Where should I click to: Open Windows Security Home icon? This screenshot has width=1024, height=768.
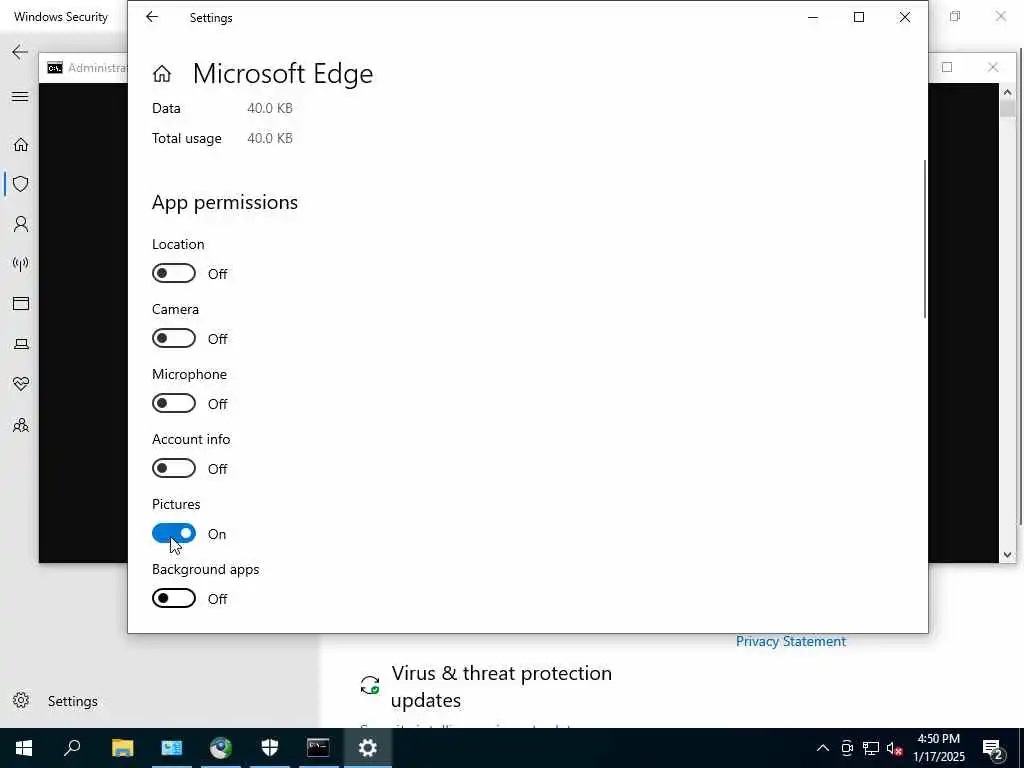pyautogui.click(x=21, y=144)
